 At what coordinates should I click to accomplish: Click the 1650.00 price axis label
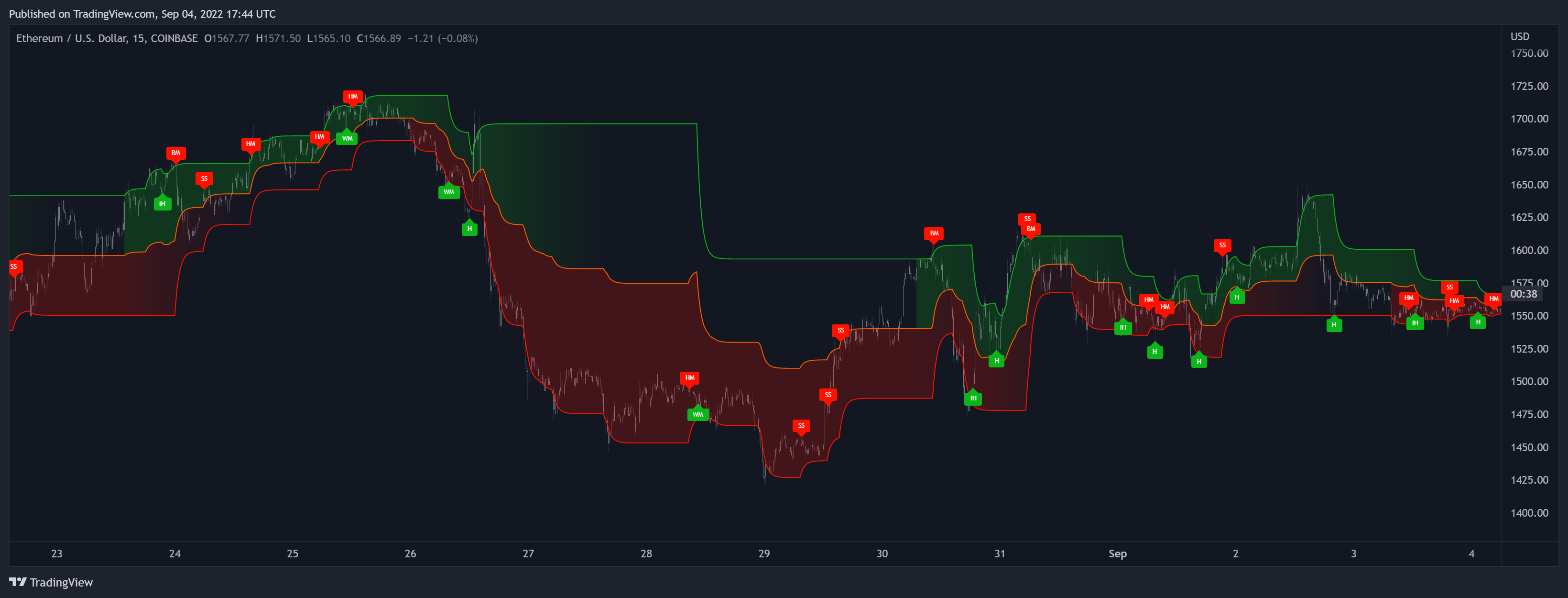[1529, 185]
